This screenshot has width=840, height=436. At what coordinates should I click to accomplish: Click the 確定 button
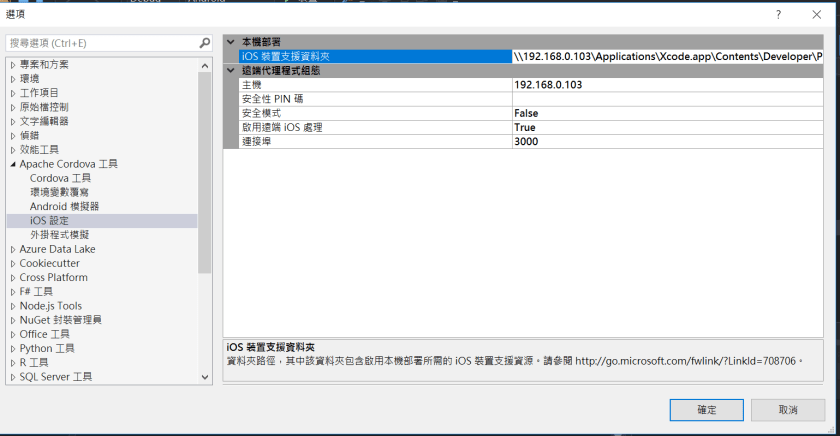tap(706, 410)
